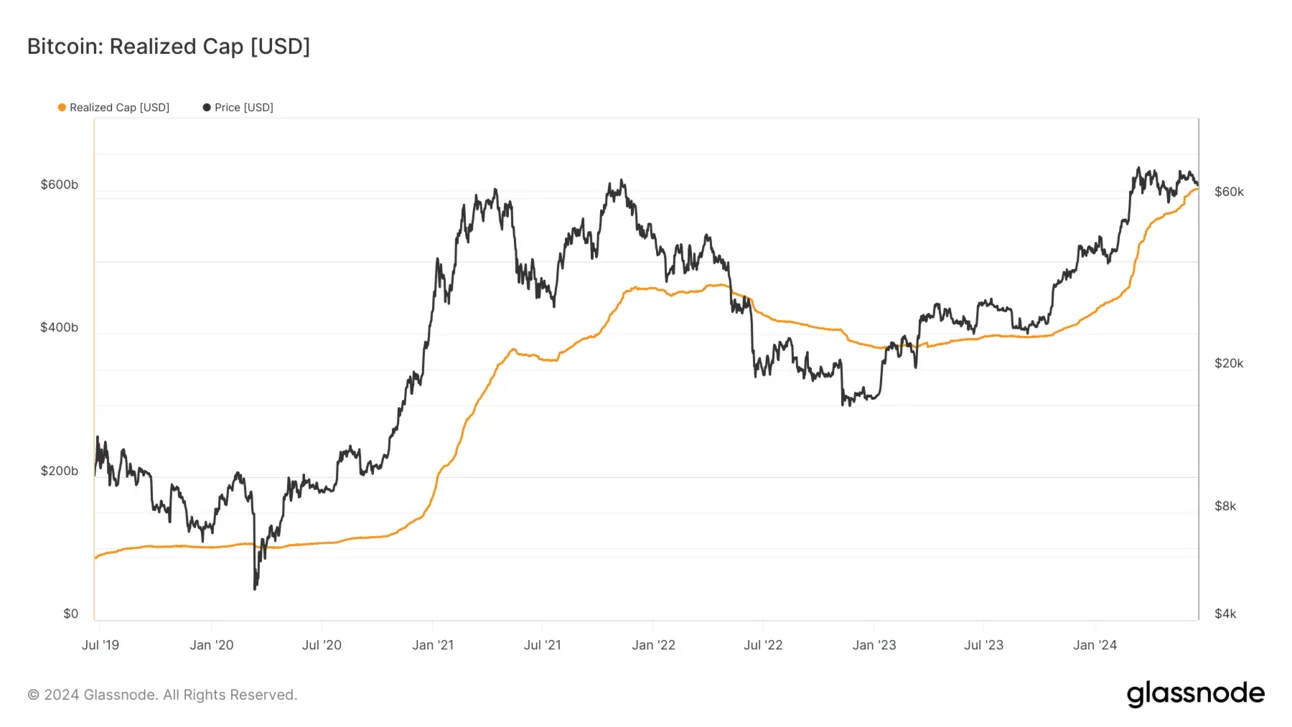Select the Jan '24 x-axis label
This screenshot has height=727, width=1292.
[x=1094, y=645]
